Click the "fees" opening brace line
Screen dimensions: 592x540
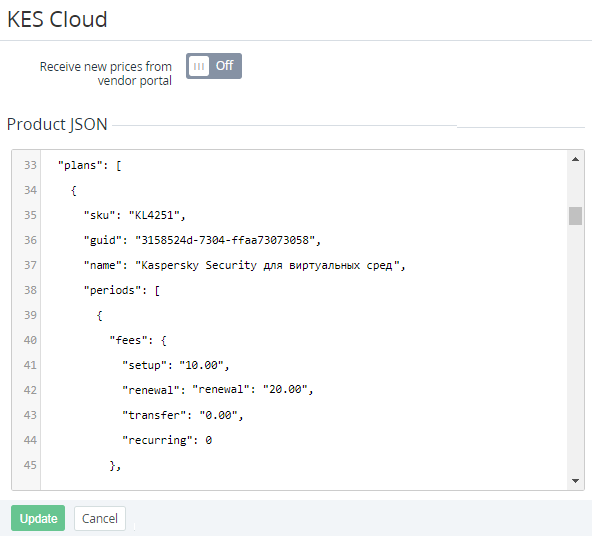point(138,340)
